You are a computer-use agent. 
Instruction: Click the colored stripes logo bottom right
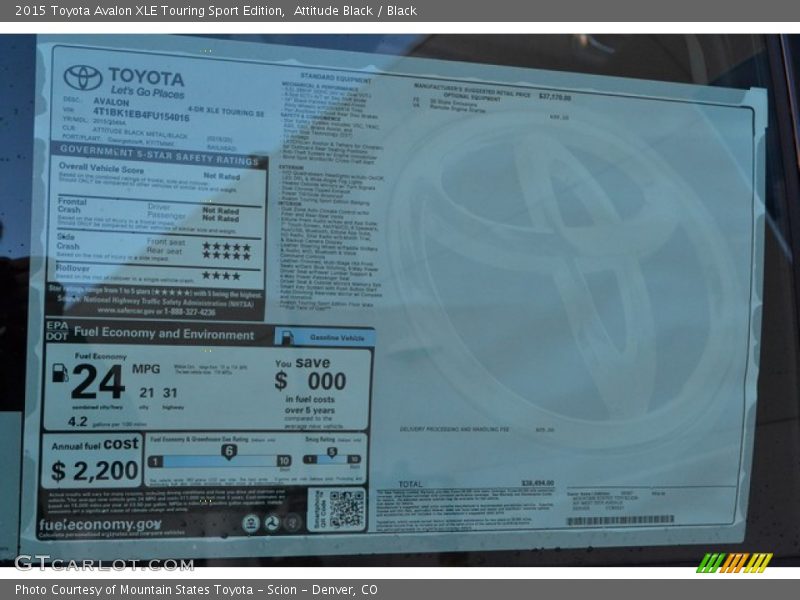tap(735, 563)
